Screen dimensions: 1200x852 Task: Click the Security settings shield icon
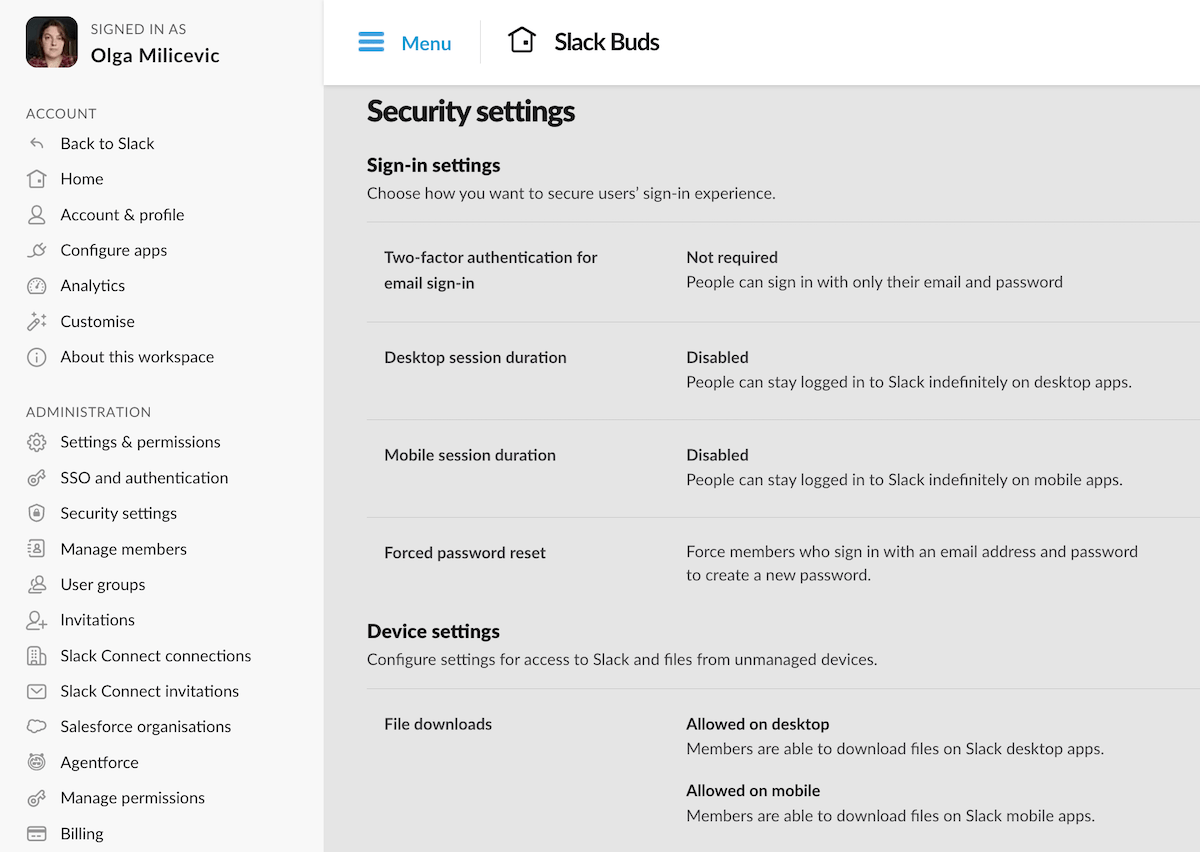pos(37,513)
